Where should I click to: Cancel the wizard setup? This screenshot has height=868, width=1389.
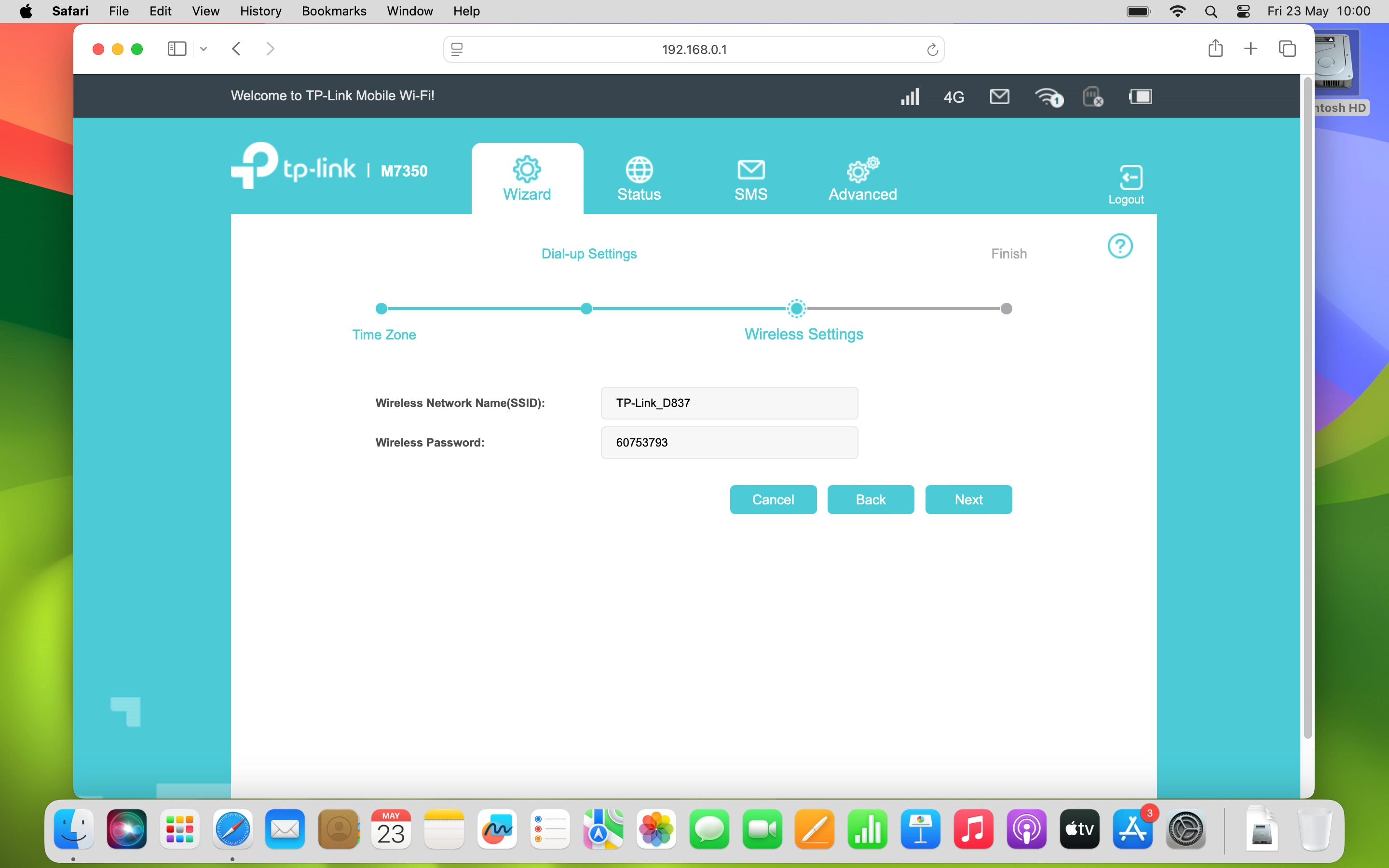pyautogui.click(x=773, y=500)
